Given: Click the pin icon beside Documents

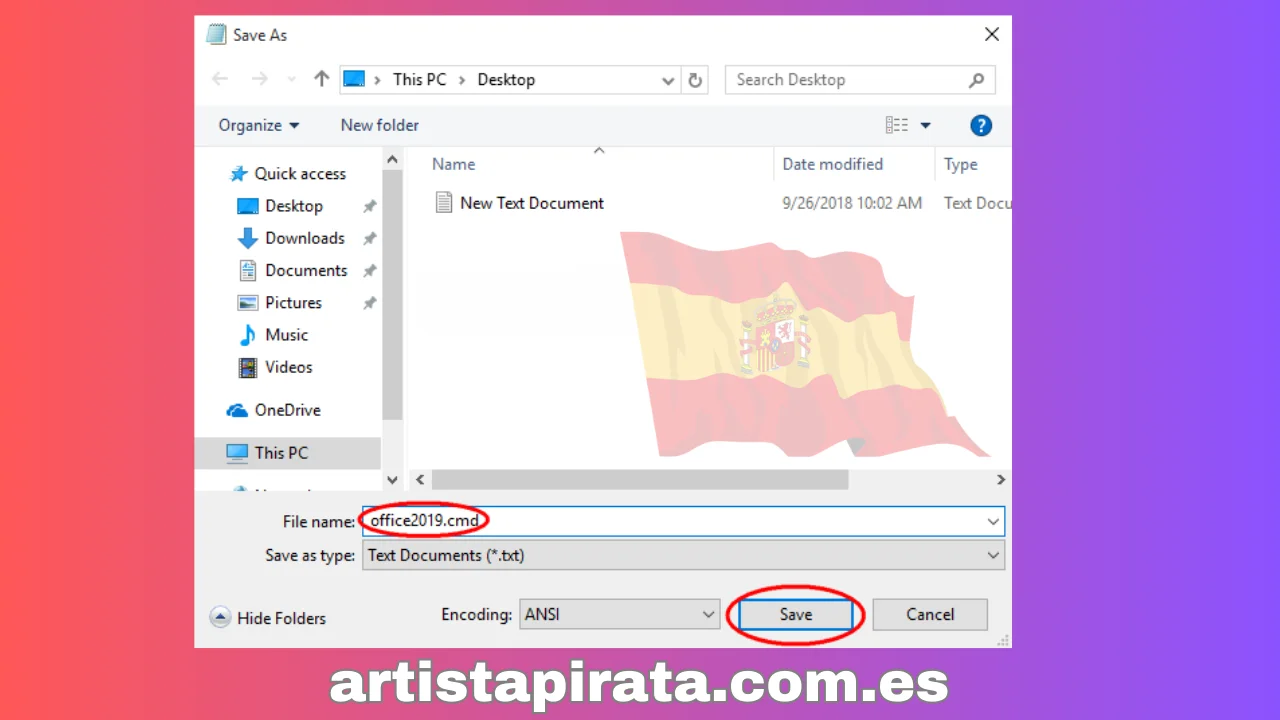Looking at the screenshot, I should [x=369, y=270].
